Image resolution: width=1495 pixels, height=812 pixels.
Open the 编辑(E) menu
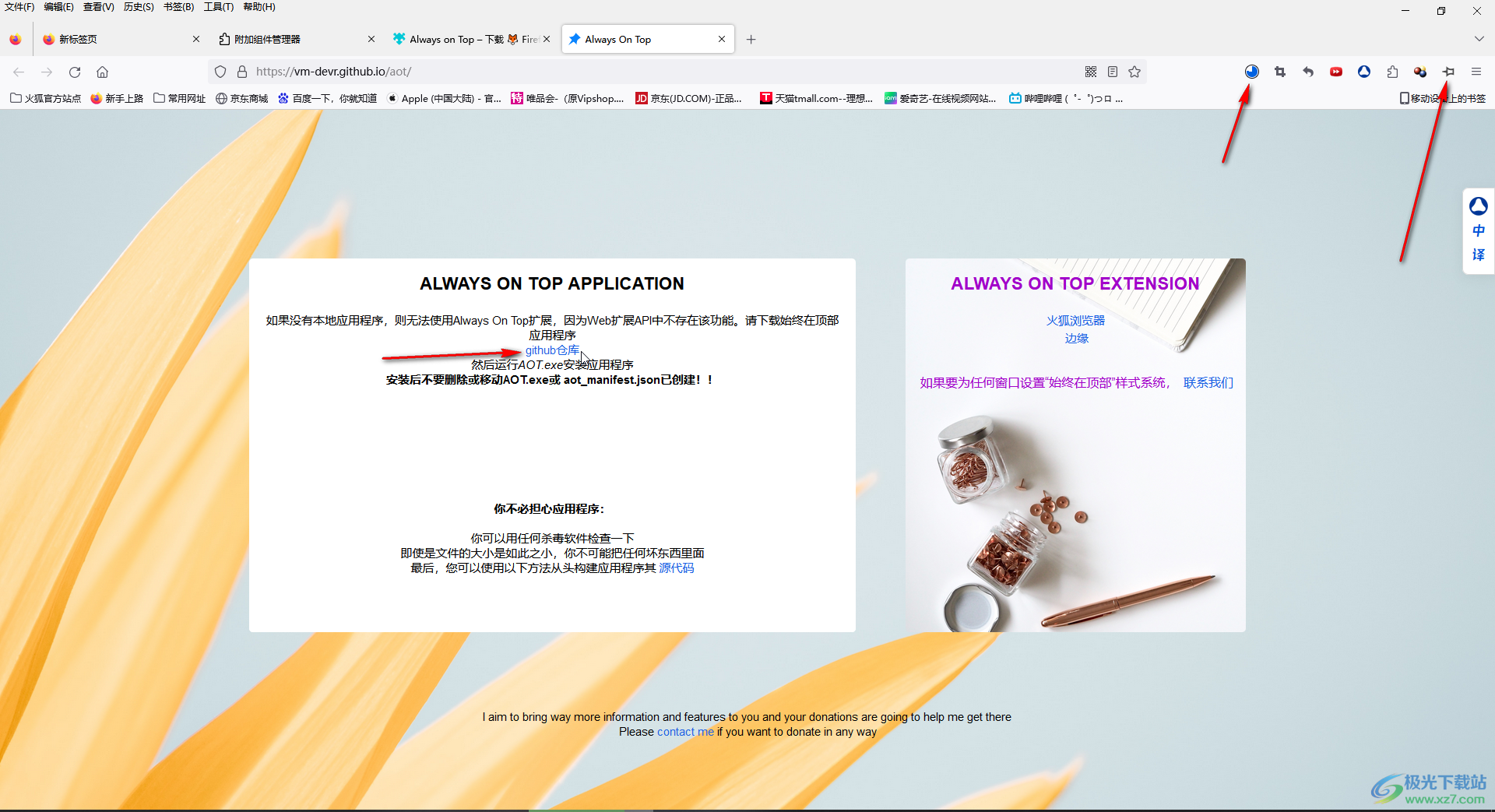pos(59,7)
